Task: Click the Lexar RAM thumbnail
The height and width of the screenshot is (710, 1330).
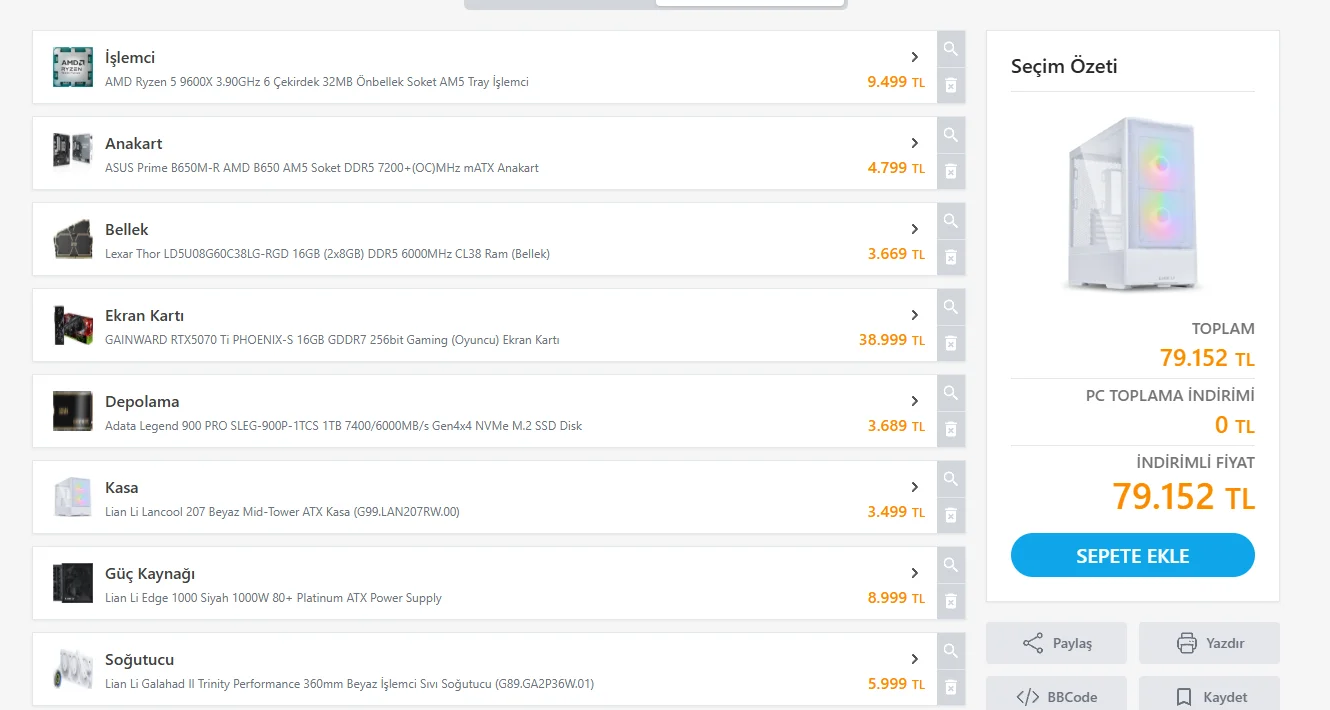Action: 73,239
